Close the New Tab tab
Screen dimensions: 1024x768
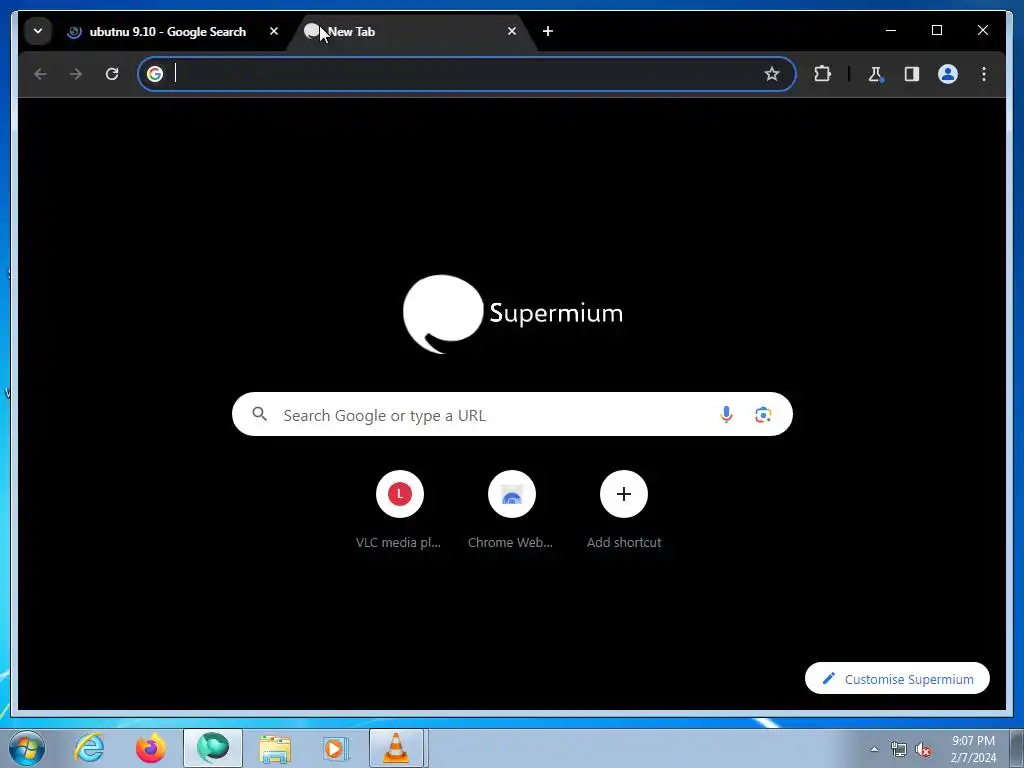pyautogui.click(x=511, y=31)
